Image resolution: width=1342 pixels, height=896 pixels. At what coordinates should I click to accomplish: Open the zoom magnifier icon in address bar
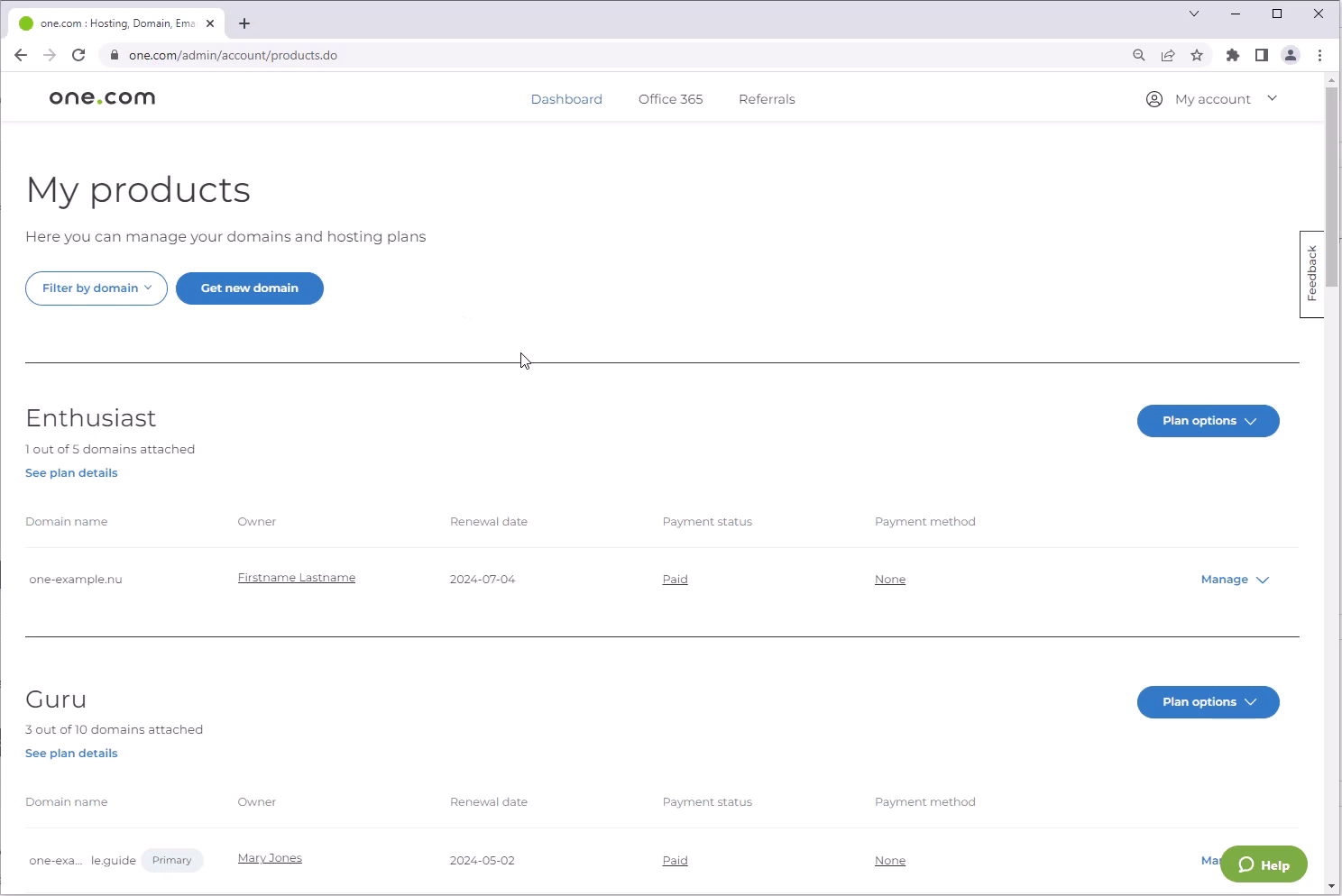pyautogui.click(x=1139, y=55)
